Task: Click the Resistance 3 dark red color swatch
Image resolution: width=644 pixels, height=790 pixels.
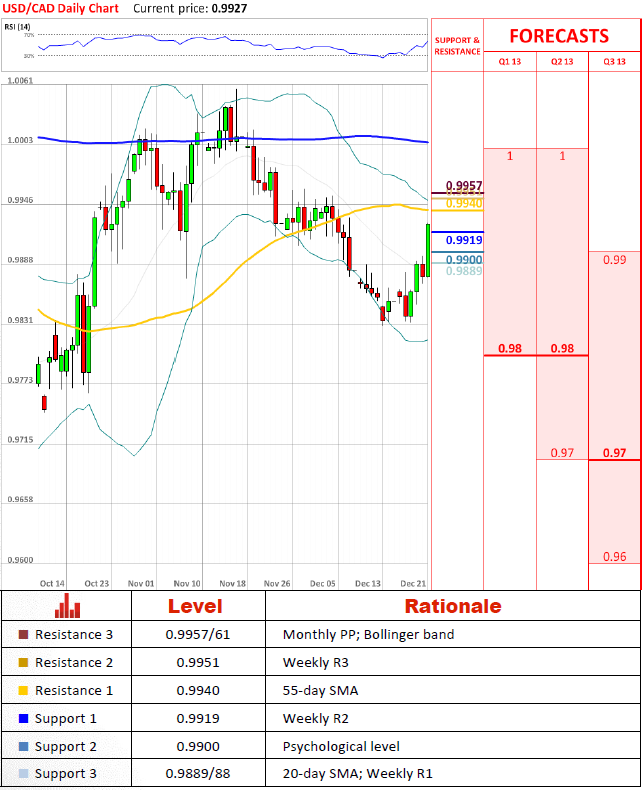Action: pos(23,634)
